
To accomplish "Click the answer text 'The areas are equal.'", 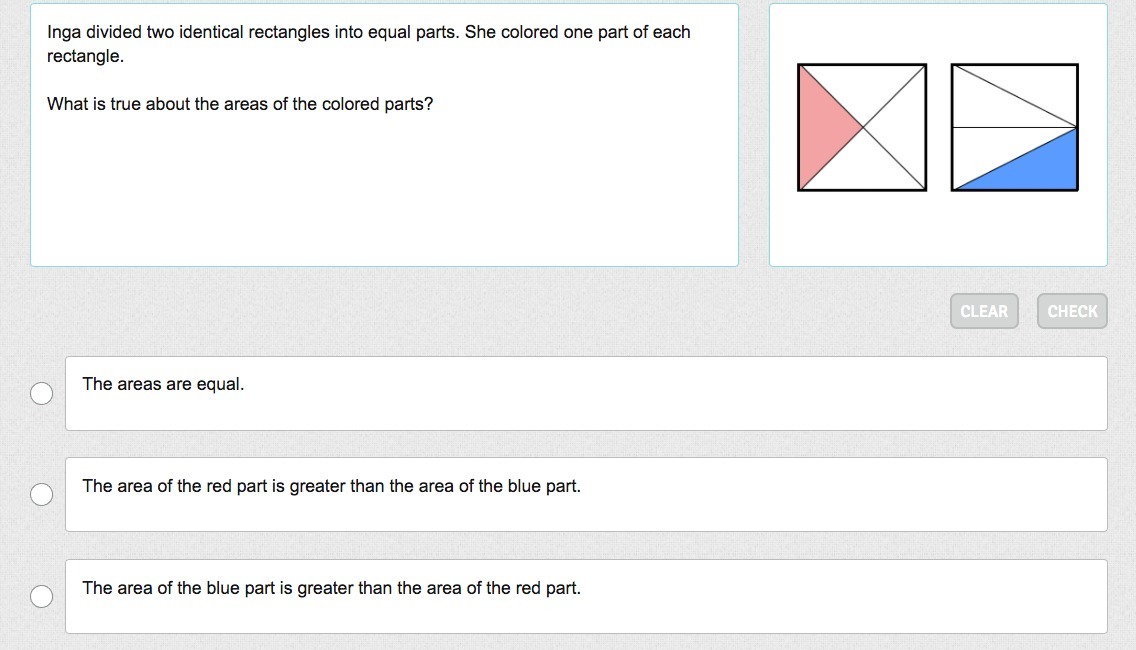I will [163, 384].
